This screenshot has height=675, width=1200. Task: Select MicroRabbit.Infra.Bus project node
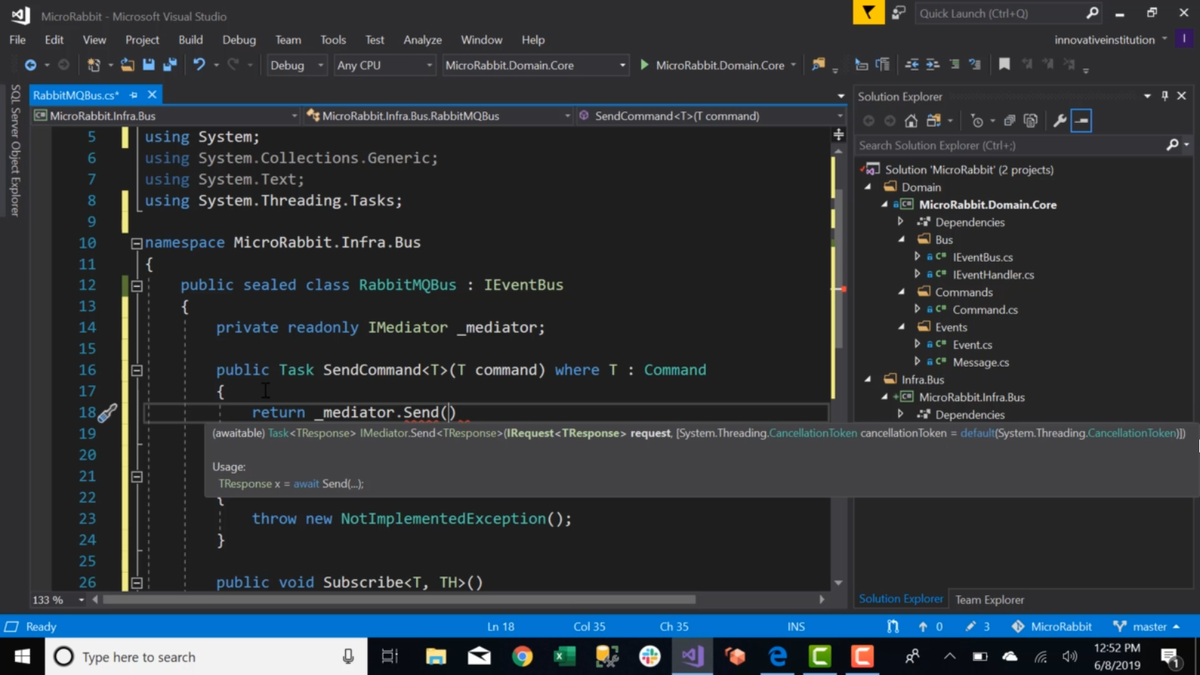pyautogui.click(x=971, y=397)
